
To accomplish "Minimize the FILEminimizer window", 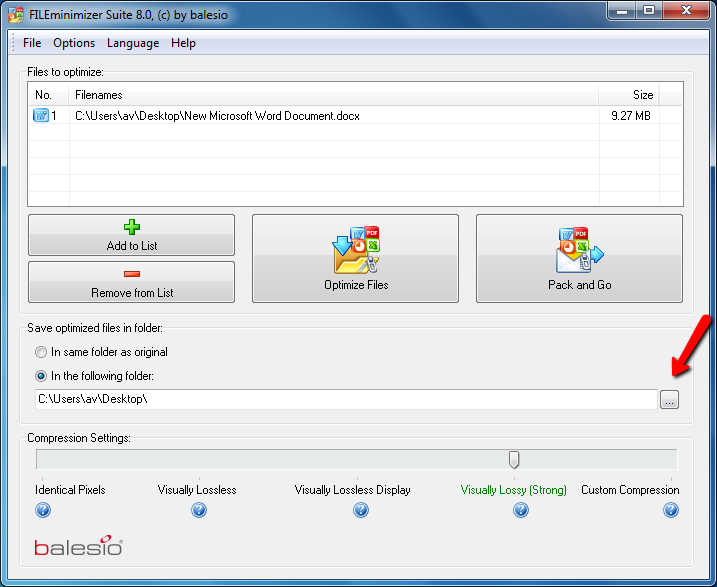I will [622, 11].
